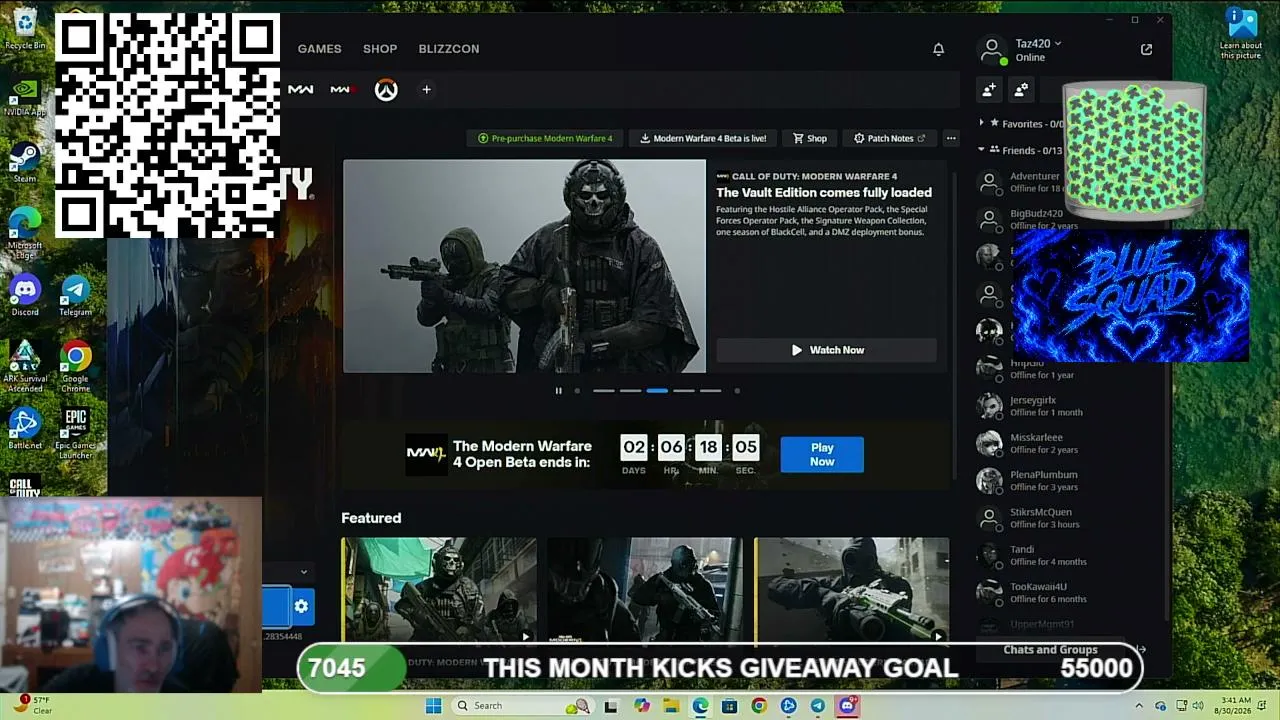
Task: Pop out the social panel
Action: (x=1146, y=49)
